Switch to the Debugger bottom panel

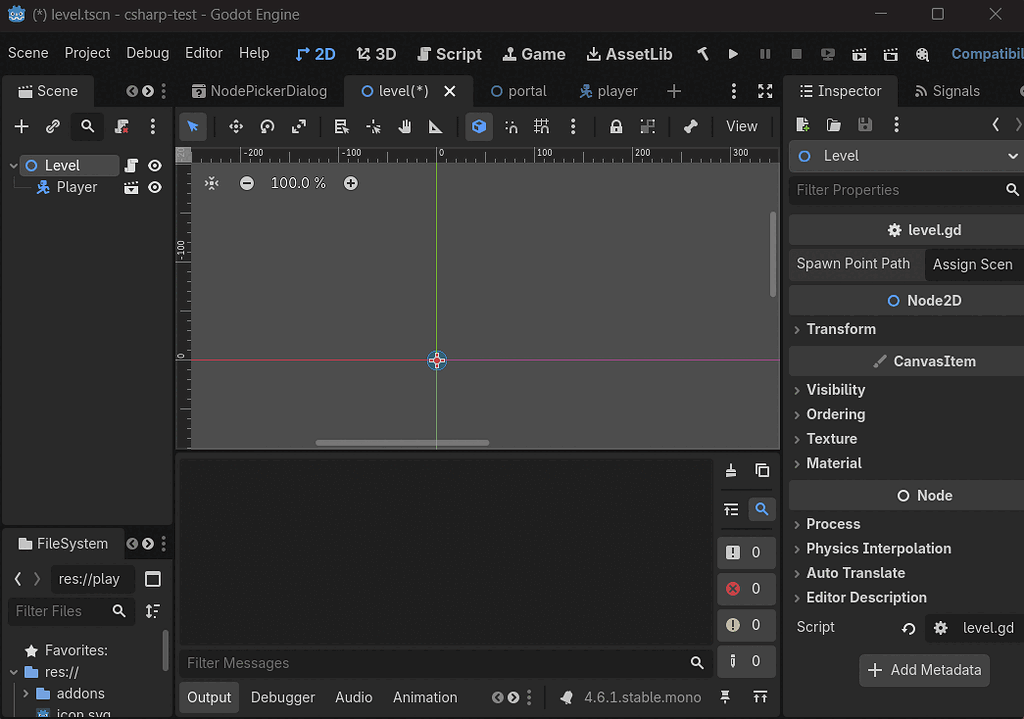[283, 697]
